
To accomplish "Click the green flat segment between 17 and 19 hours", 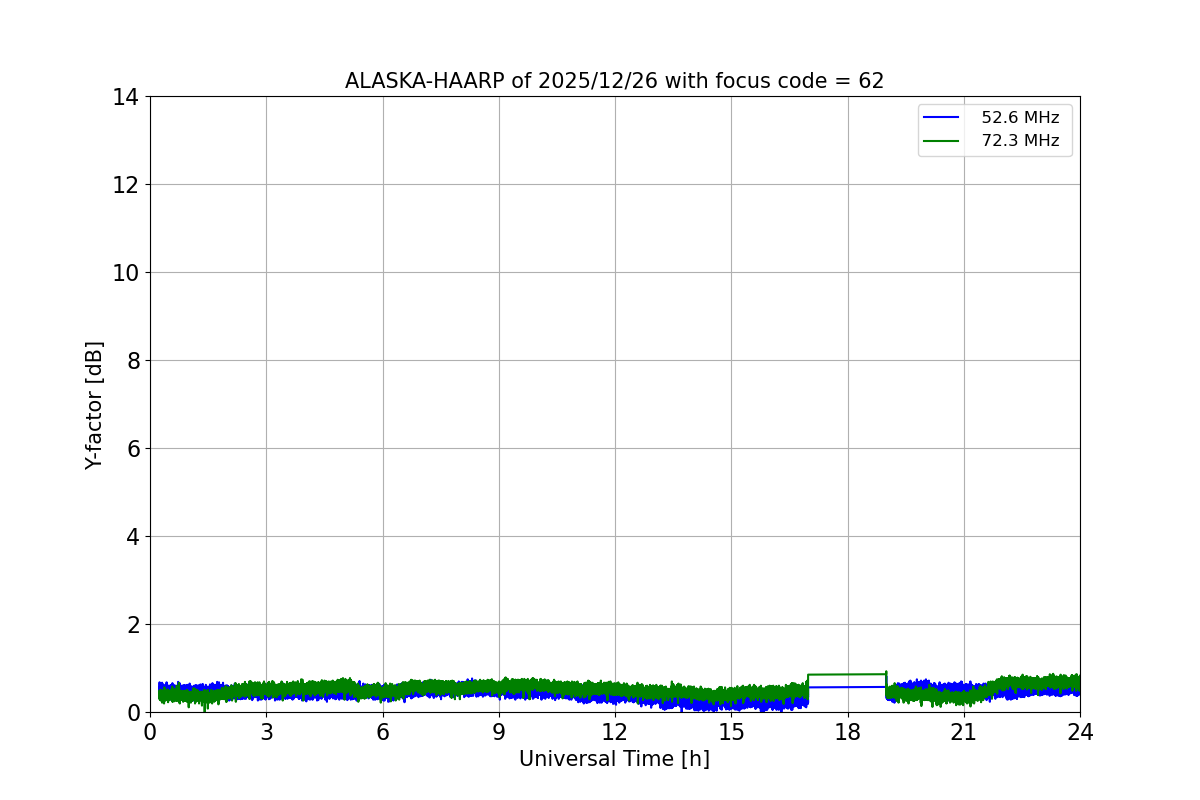I will click(847, 674).
